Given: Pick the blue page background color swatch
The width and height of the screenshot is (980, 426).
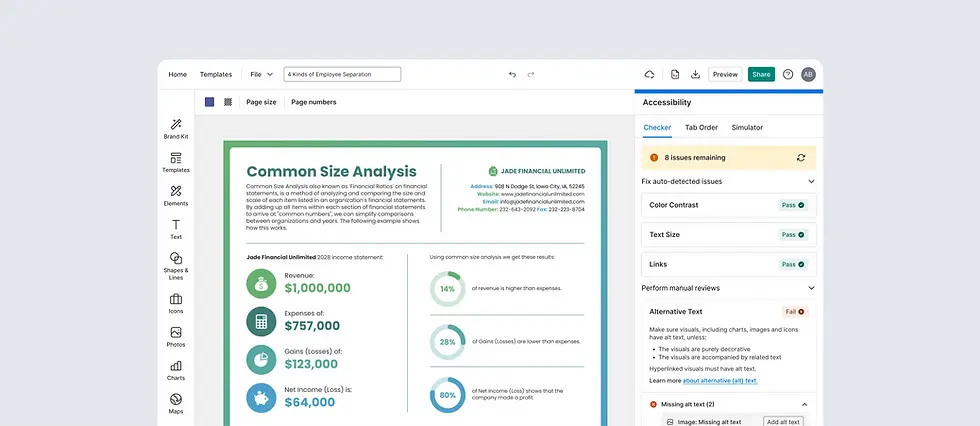Looking at the screenshot, I should point(209,102).
